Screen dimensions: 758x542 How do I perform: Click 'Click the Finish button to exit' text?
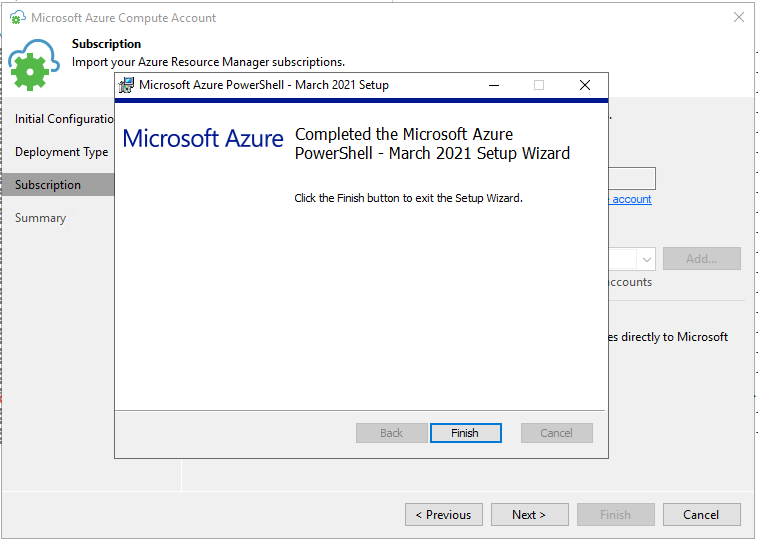tap(408, 198)
